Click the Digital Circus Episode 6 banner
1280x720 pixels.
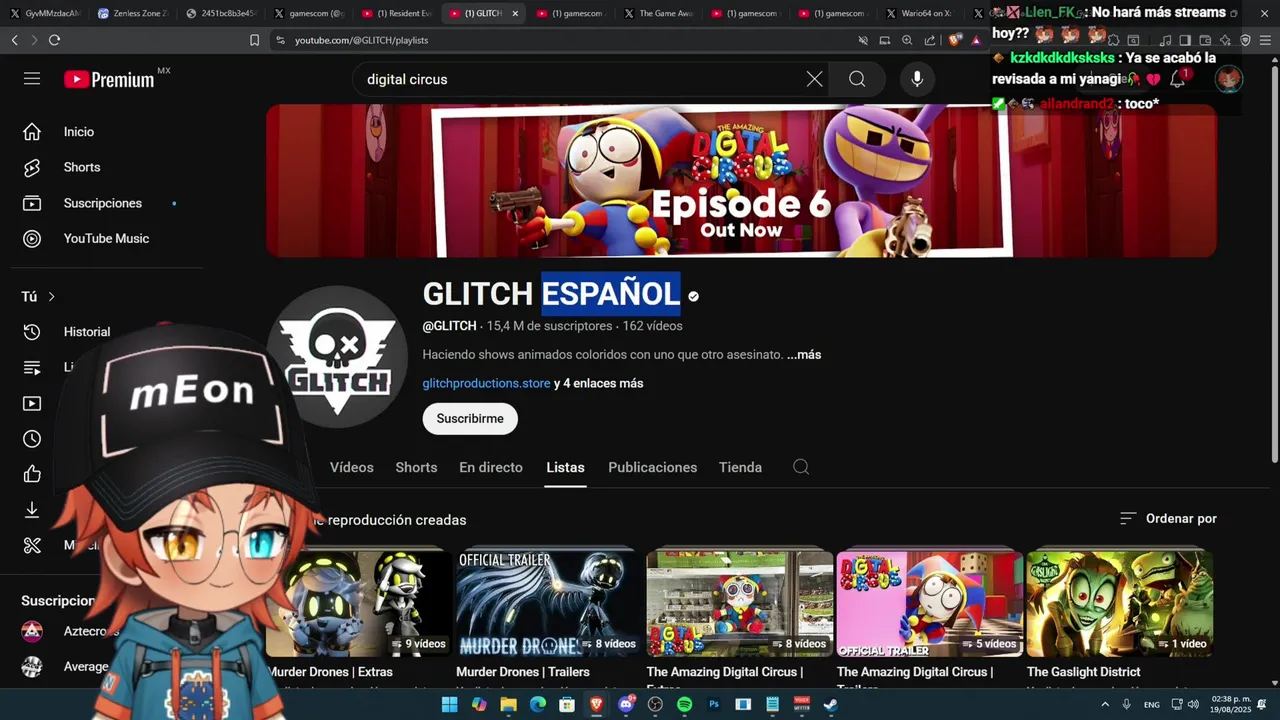(x=741, y=181)
